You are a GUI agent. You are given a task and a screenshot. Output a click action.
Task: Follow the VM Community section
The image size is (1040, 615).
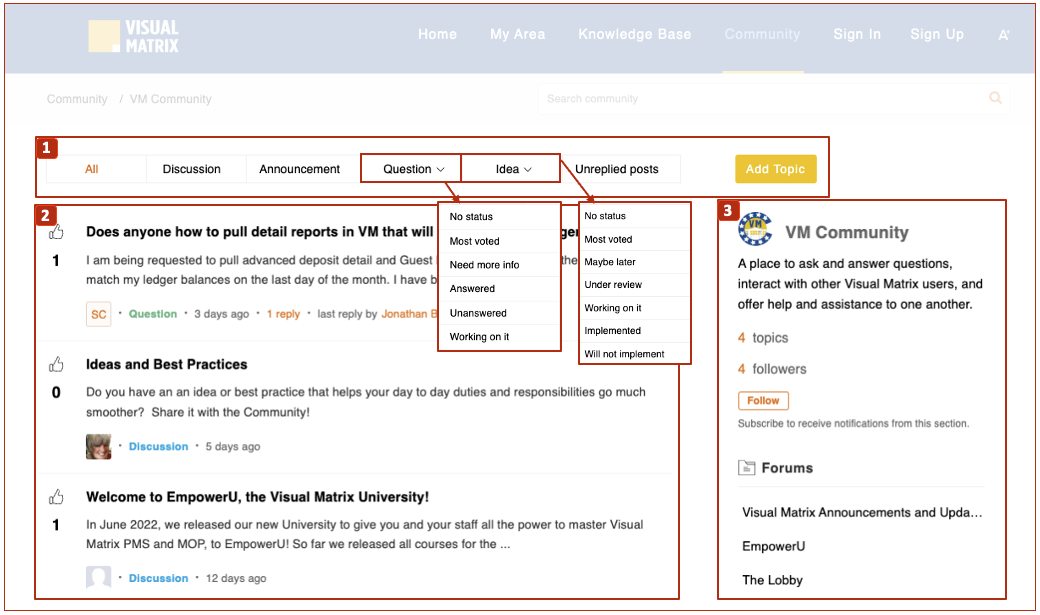[763, 400]
